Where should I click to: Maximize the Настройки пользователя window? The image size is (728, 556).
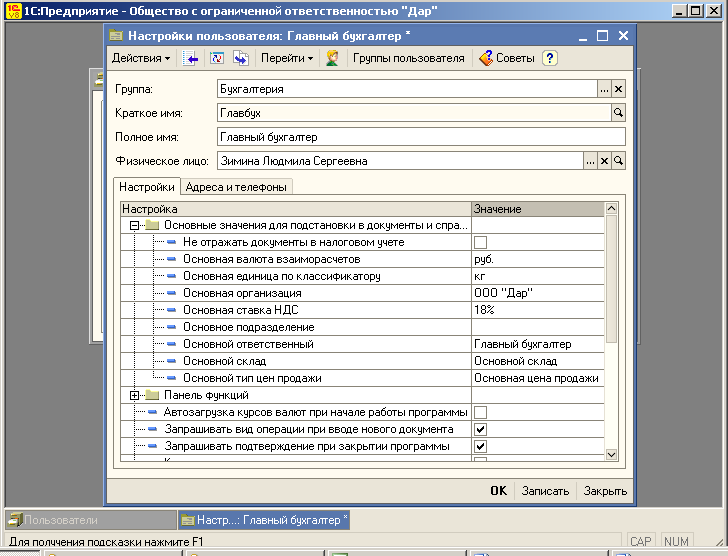click(x=603, y=36)
